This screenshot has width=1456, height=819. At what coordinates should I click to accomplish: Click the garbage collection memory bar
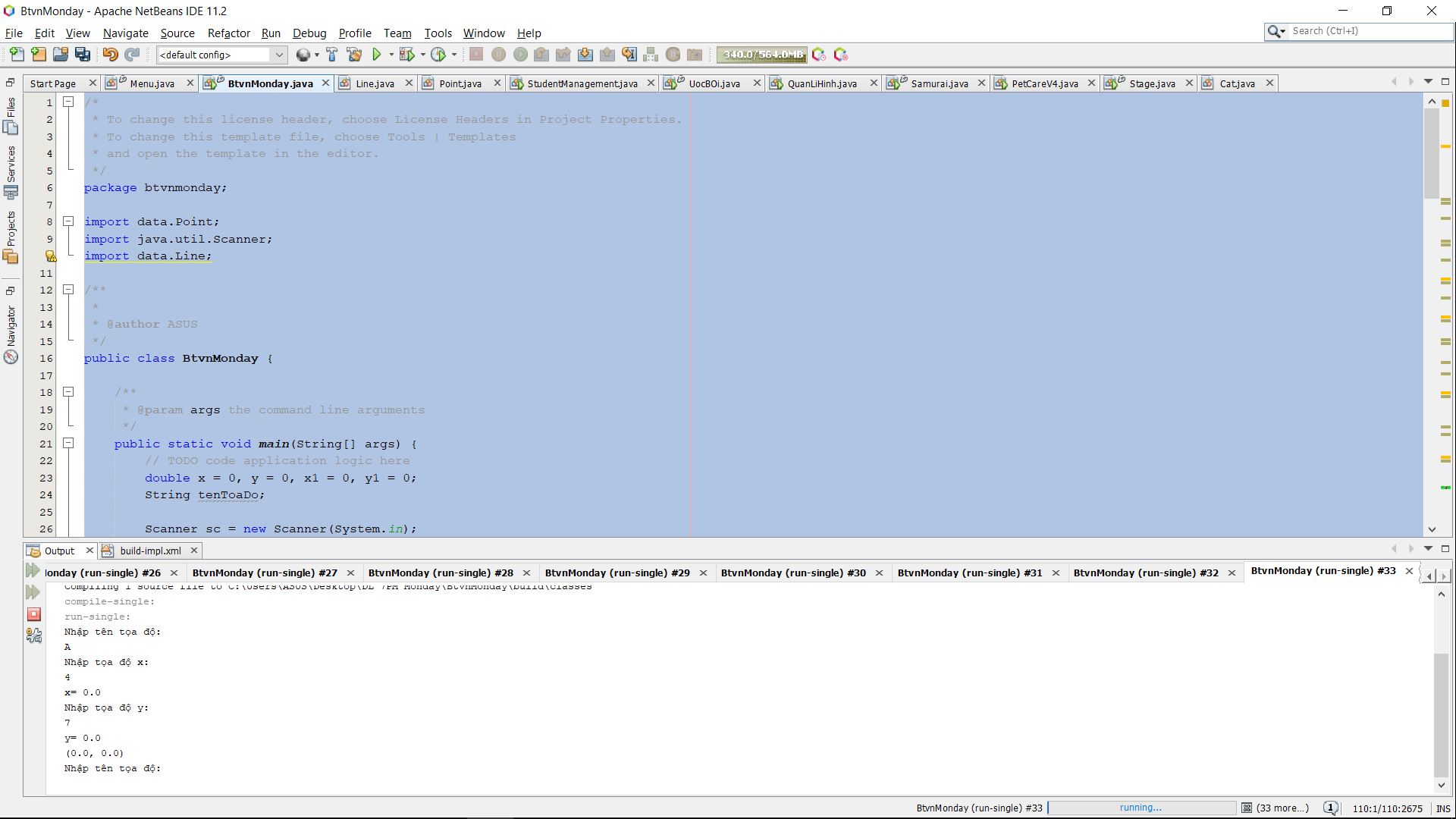(x=761, y=55)
